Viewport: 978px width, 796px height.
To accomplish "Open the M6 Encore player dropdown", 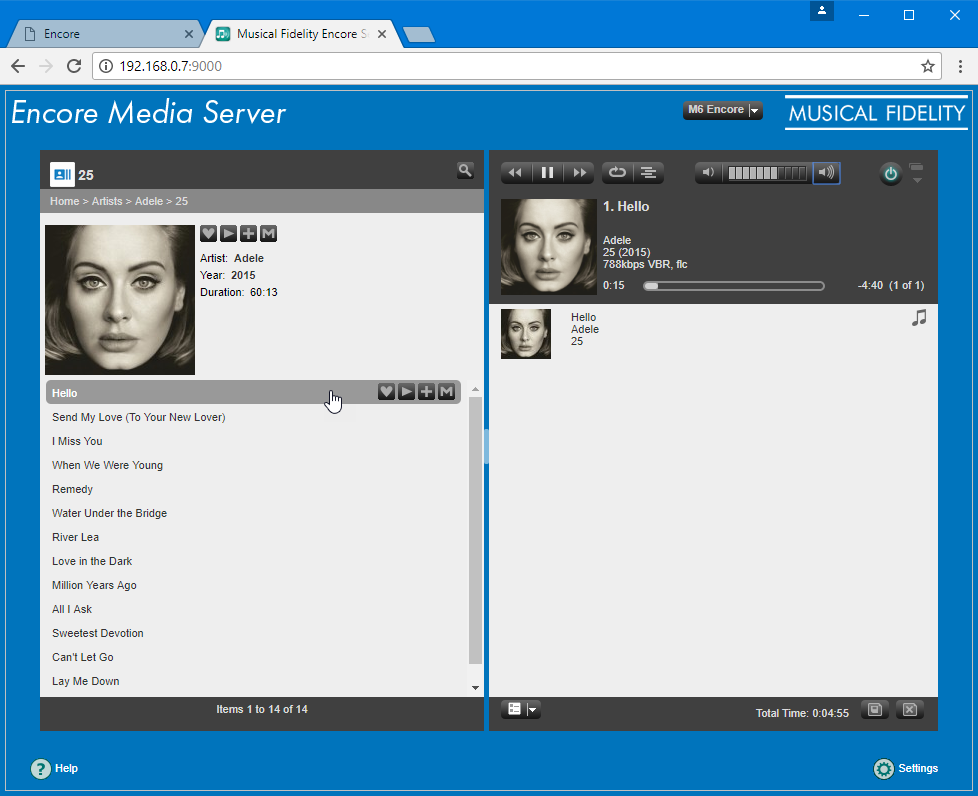I will point(722,110).
